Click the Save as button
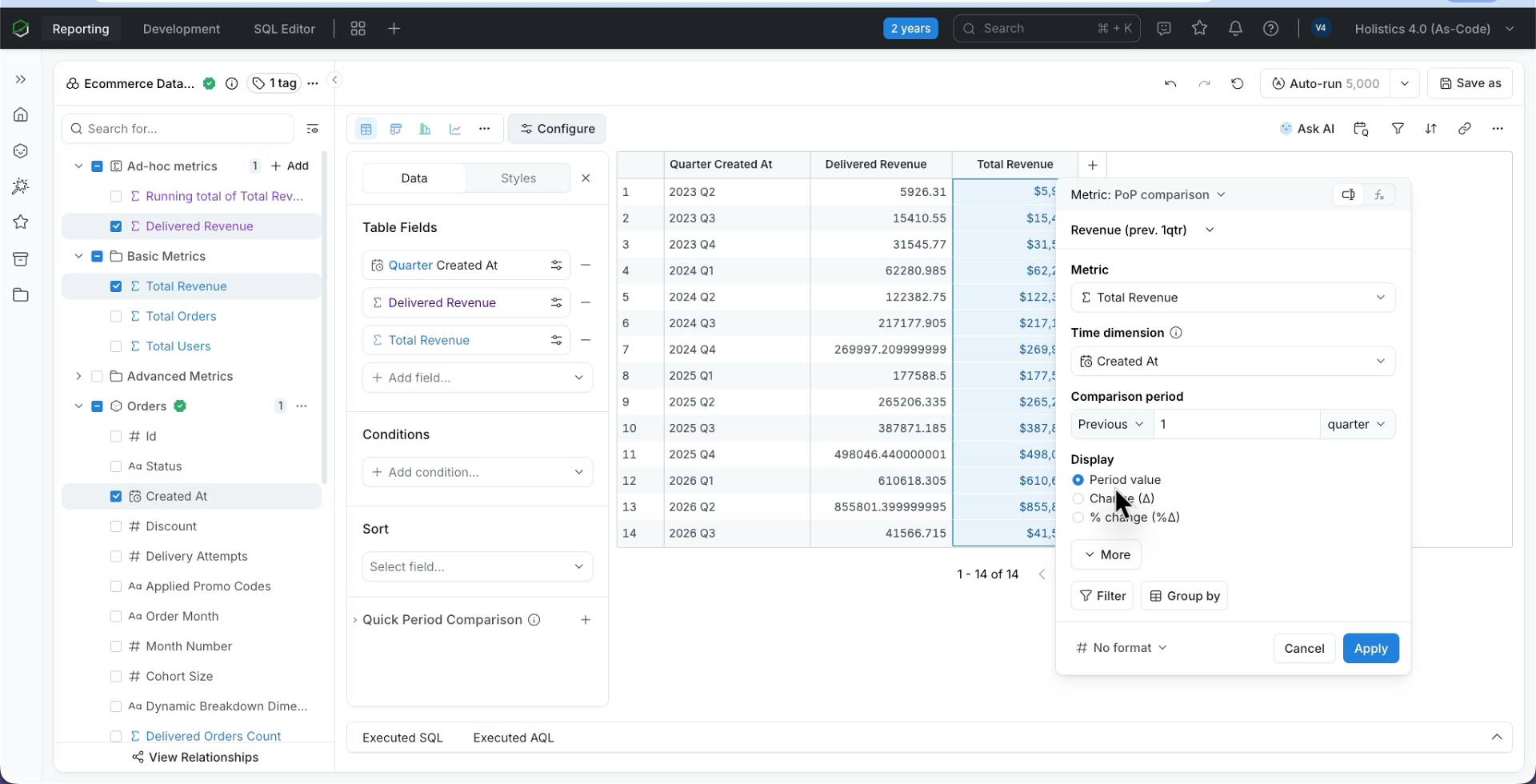The width and height of the screenshot is (1536, 784). click(1470, 83)
